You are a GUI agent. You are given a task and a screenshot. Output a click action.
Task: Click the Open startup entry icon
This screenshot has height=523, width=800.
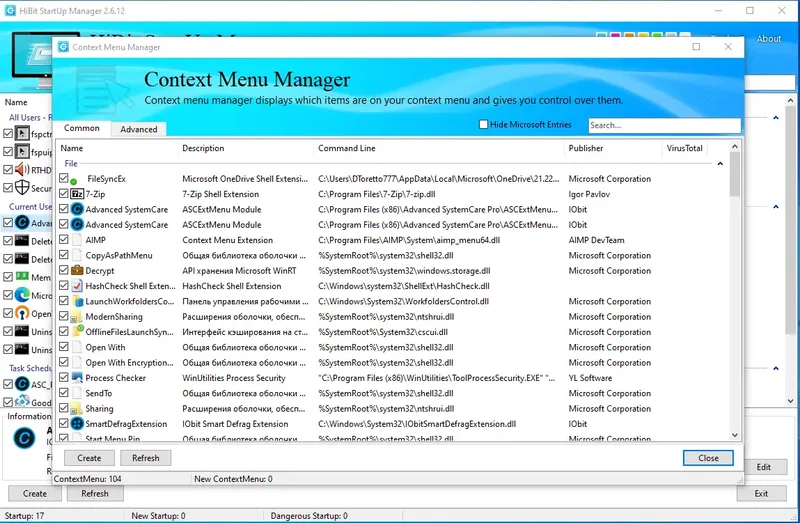[22, 312]
